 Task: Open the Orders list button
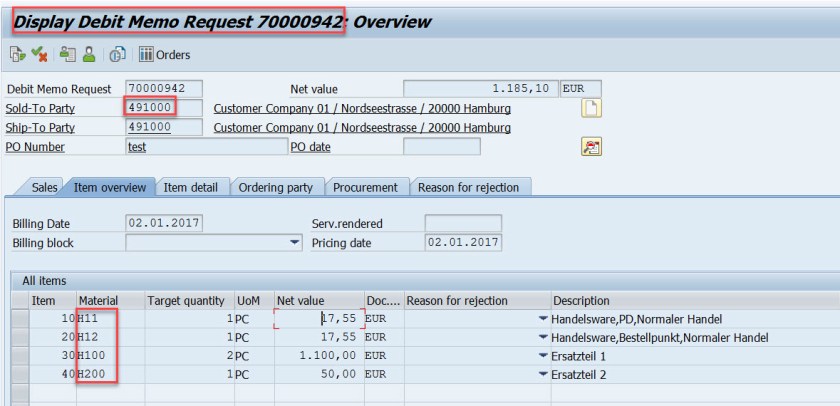click(x=164, y=55)
